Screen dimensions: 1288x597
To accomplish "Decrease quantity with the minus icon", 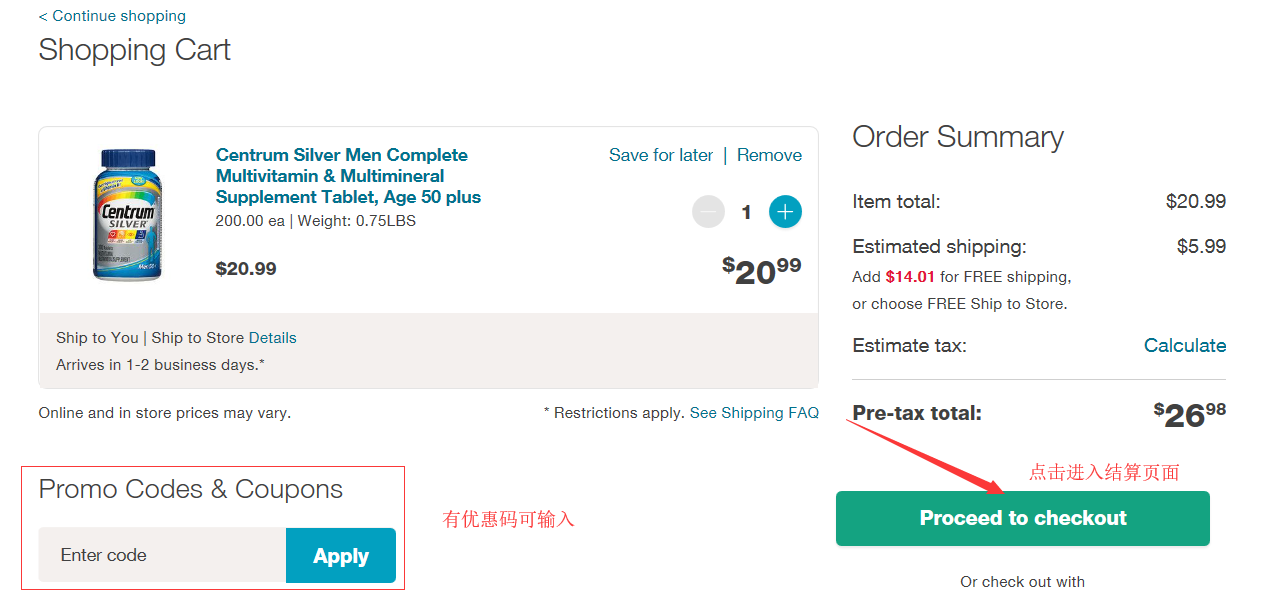I will [708, 212].
